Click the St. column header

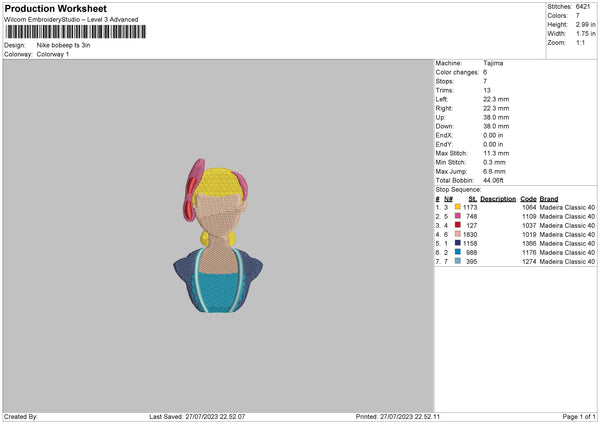pos(473,199)
